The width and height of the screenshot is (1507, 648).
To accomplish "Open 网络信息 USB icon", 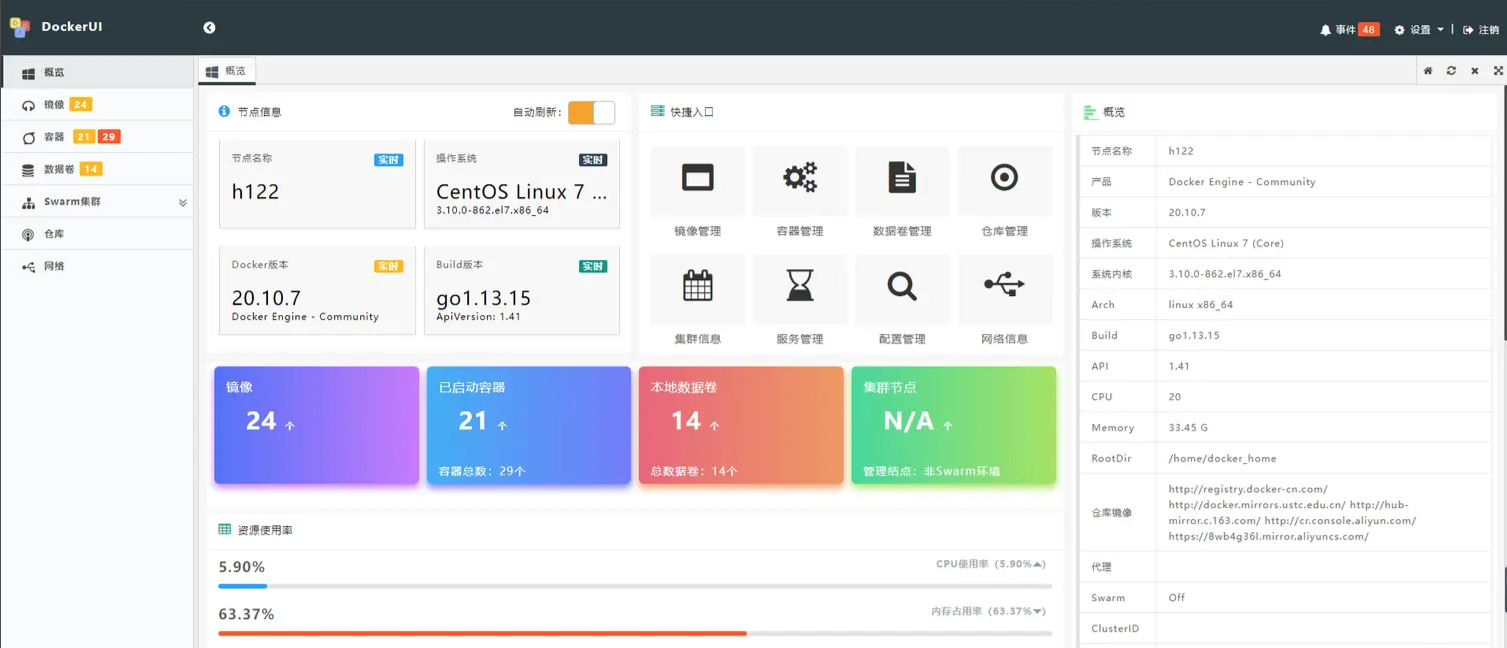I will coord(1004,286).
